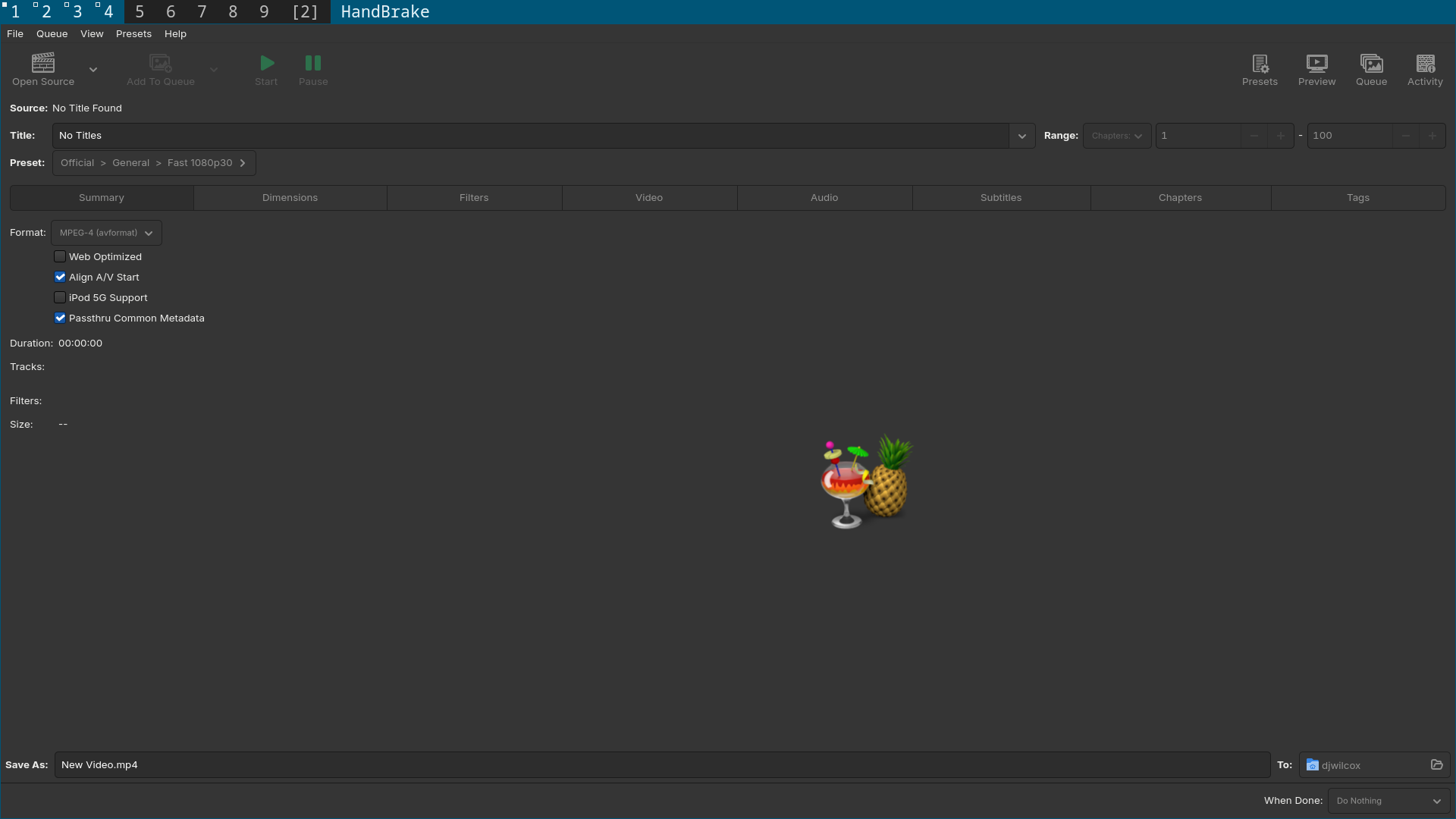1456x819 pixels.
Task: Switch to workspace 4
Action: [108, 11]
